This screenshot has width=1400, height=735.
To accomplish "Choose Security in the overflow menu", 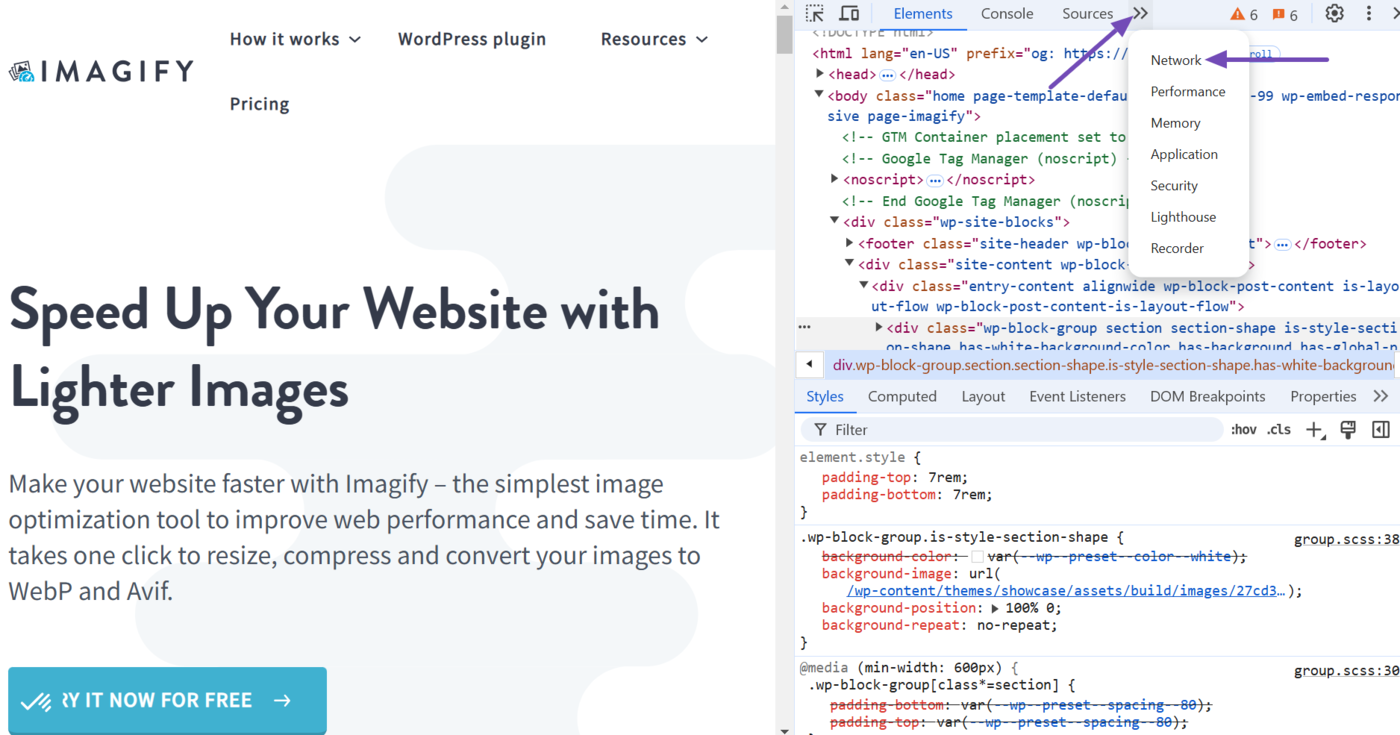I will (1174, 186).
